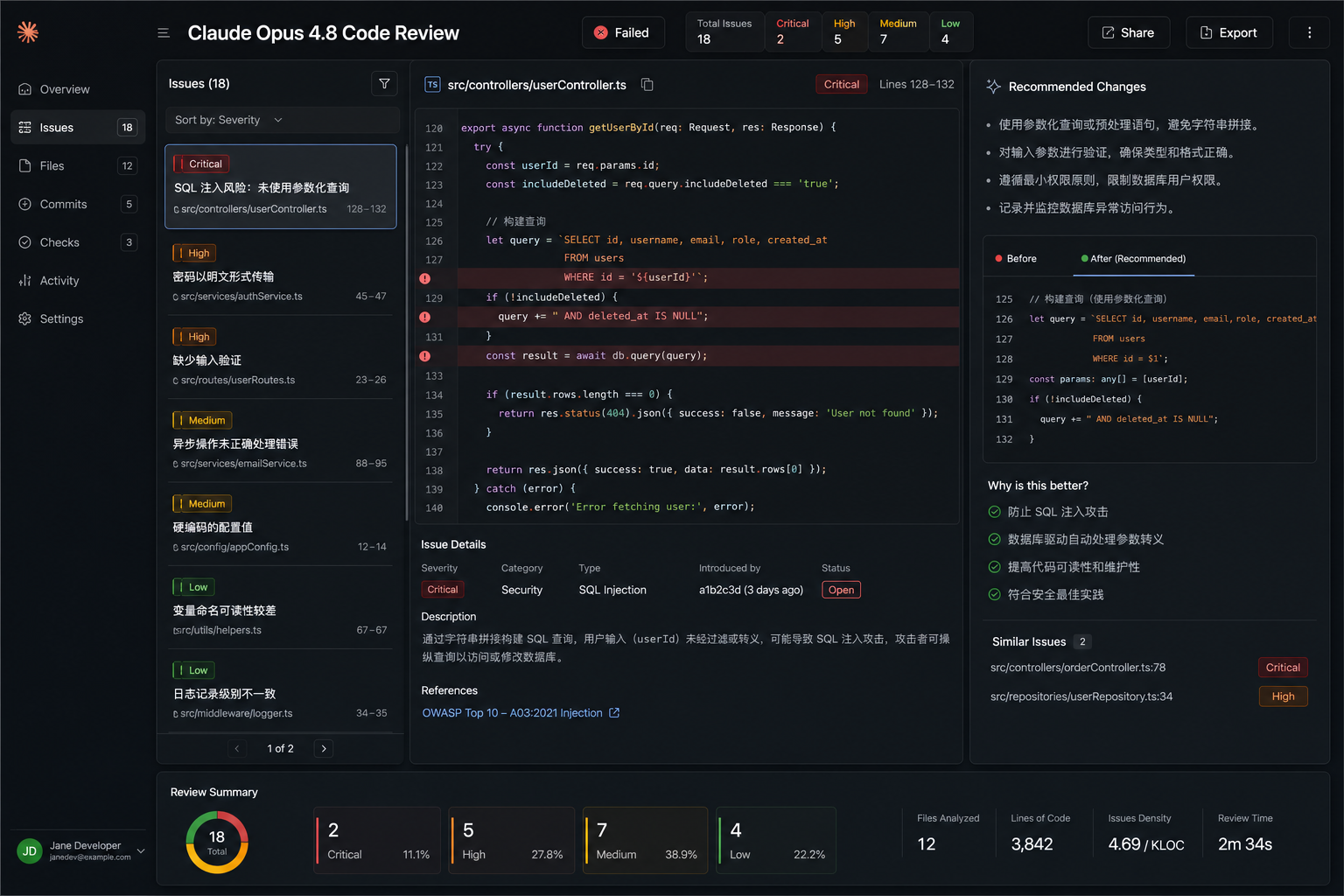
Task: Open the three-dot more options menu
Action: coord(1309,33)
